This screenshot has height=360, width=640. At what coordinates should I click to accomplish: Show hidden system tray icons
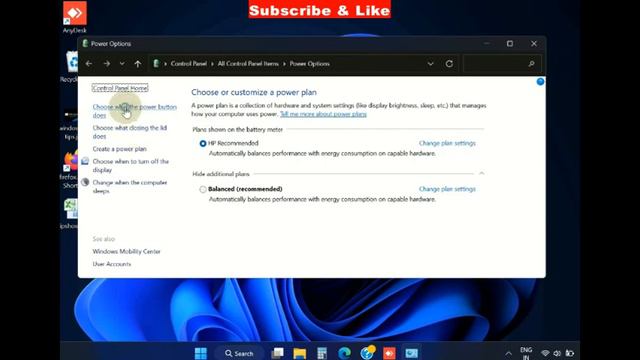pyautogui.click(x=508, y=353)
